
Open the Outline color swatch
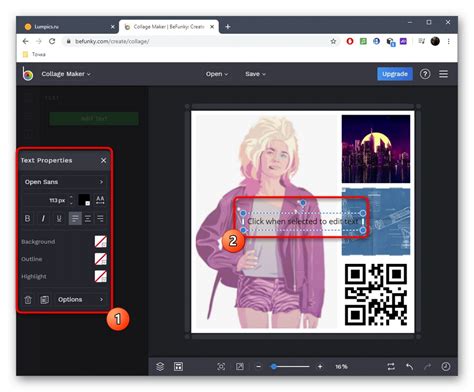[101, 259]
